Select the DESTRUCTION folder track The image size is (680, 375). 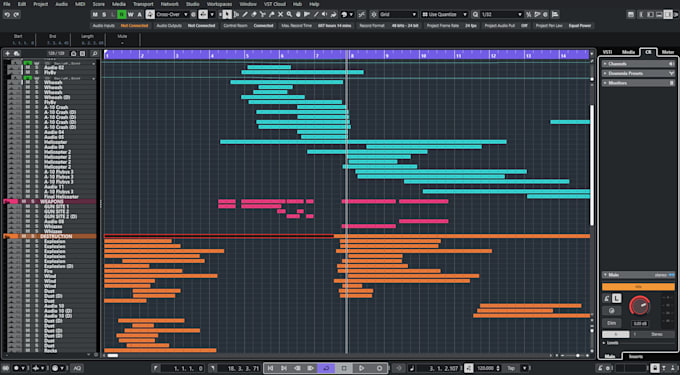tap(50, 236)
